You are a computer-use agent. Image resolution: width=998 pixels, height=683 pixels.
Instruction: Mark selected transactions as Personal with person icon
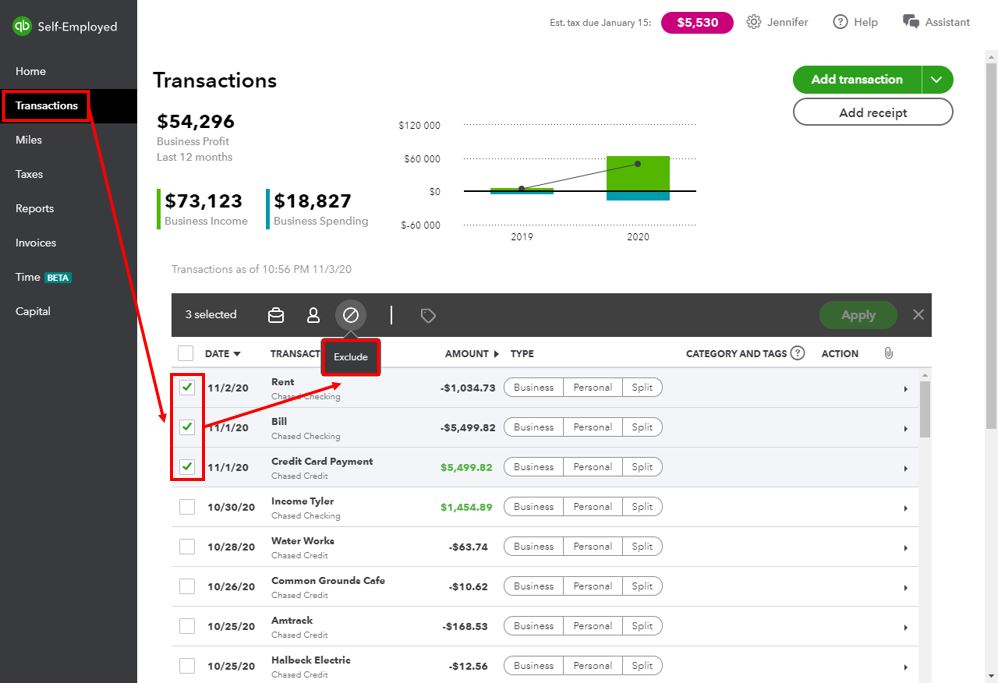coord(313,315)
